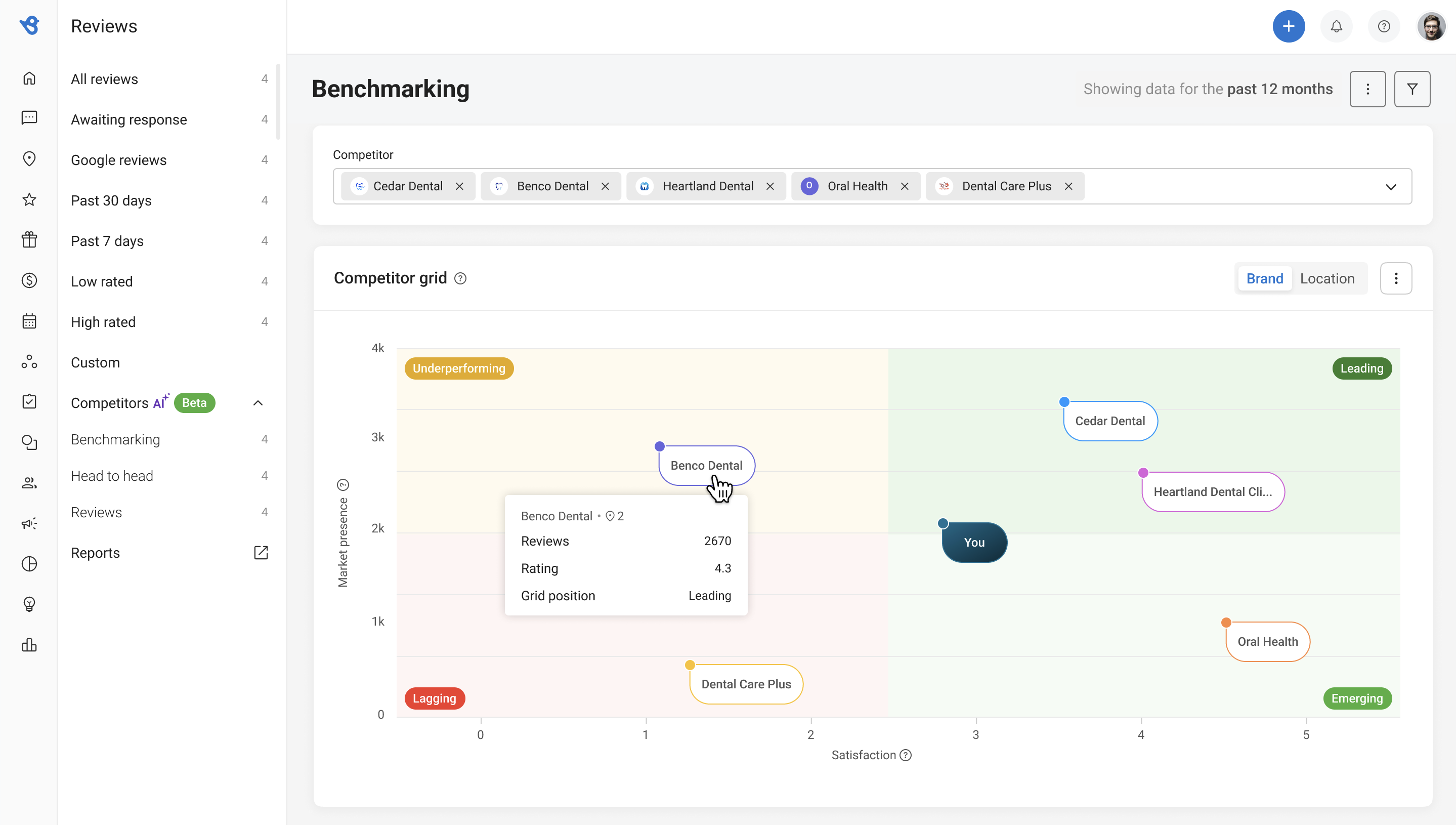Remove the Cedar Dental competitor chip
Viewport: 1456px width, 825px height.
point(459,186)
